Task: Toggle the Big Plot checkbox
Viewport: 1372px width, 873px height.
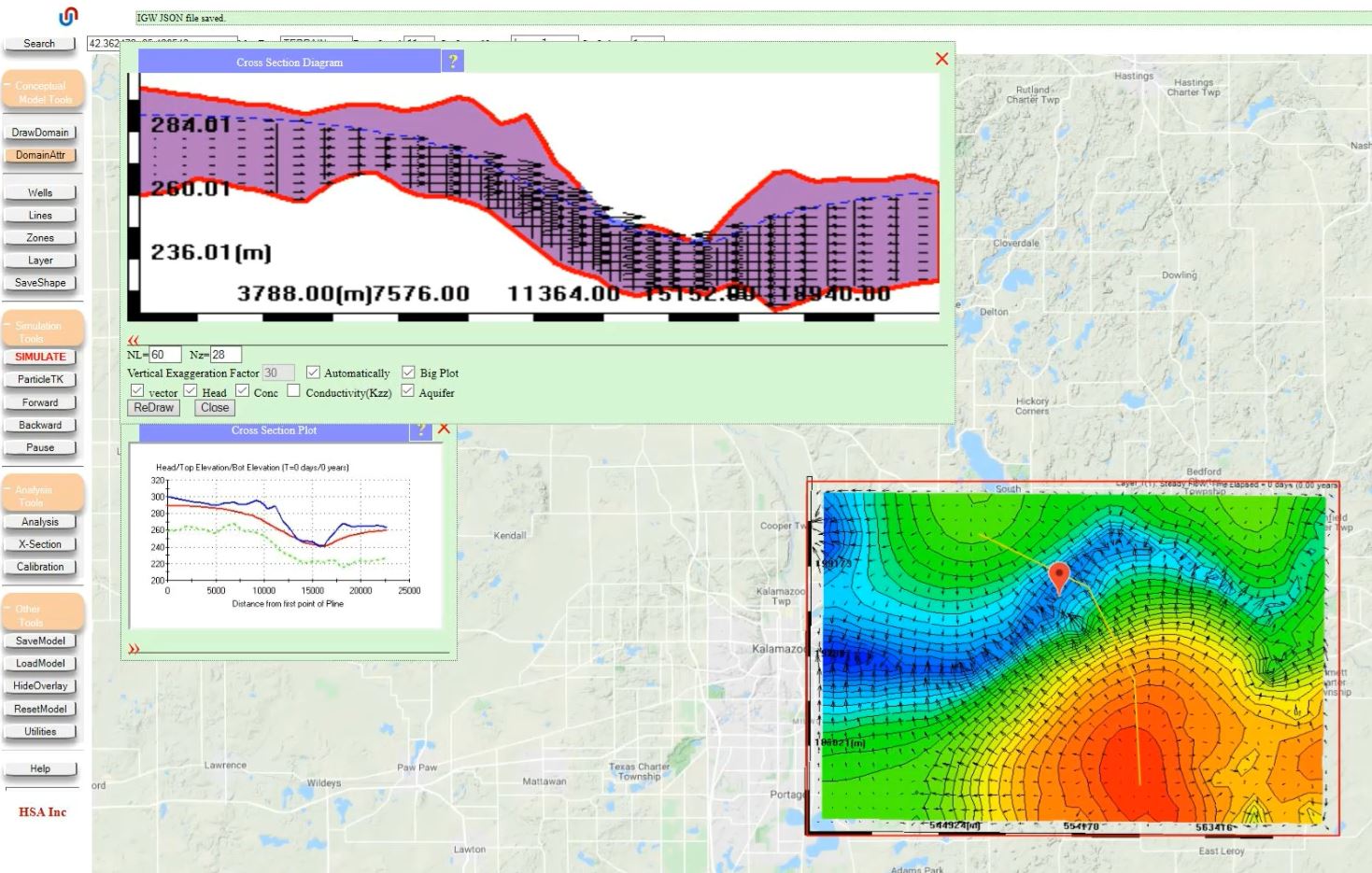Action: coord(408,373)
